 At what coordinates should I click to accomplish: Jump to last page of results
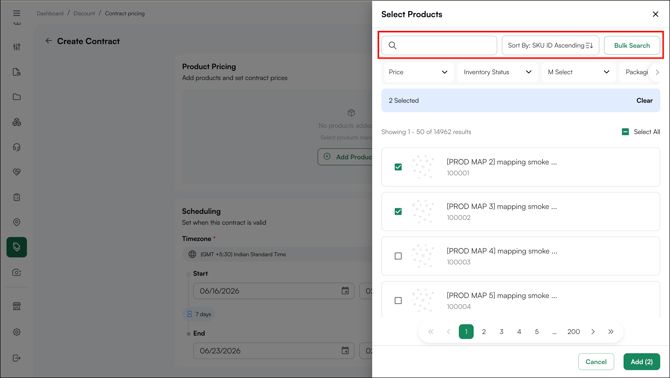tap(611, 331)
